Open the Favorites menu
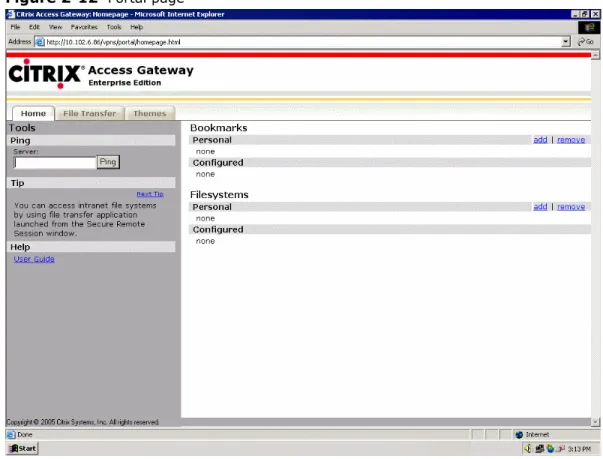This screenshot has width=603, height=459. [x=84, y=27]
